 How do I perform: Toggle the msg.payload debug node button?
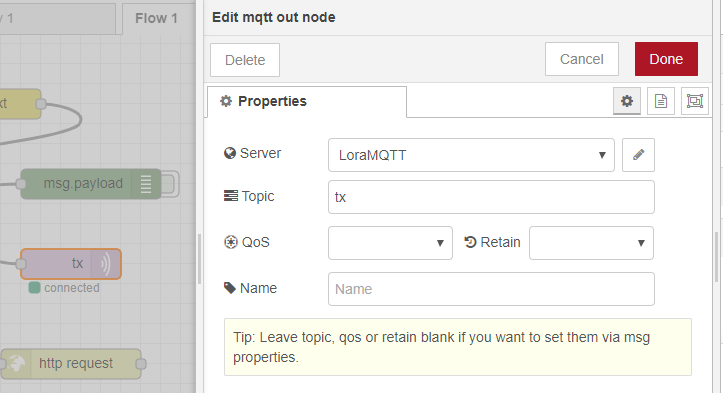coord(170,184)
